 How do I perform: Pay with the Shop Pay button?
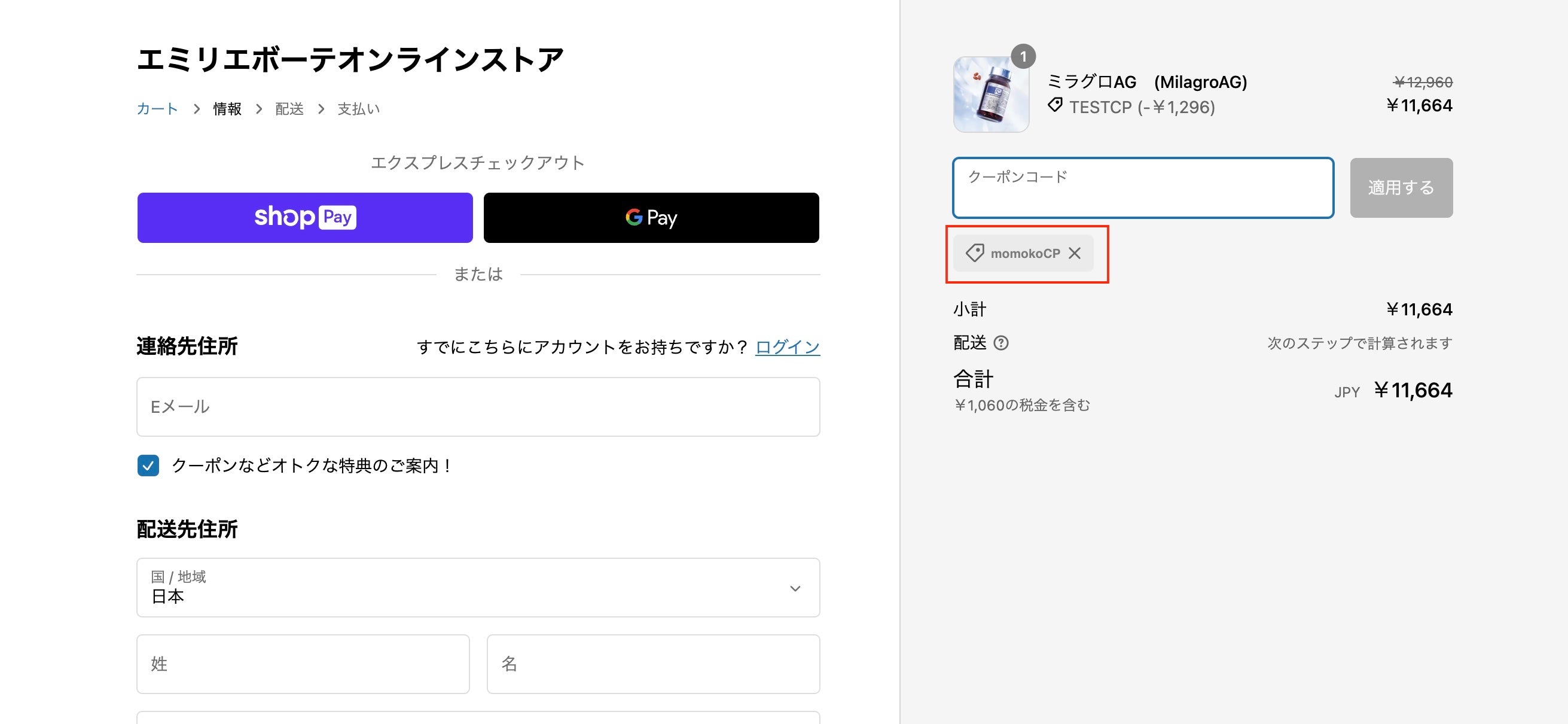(305, 218)
